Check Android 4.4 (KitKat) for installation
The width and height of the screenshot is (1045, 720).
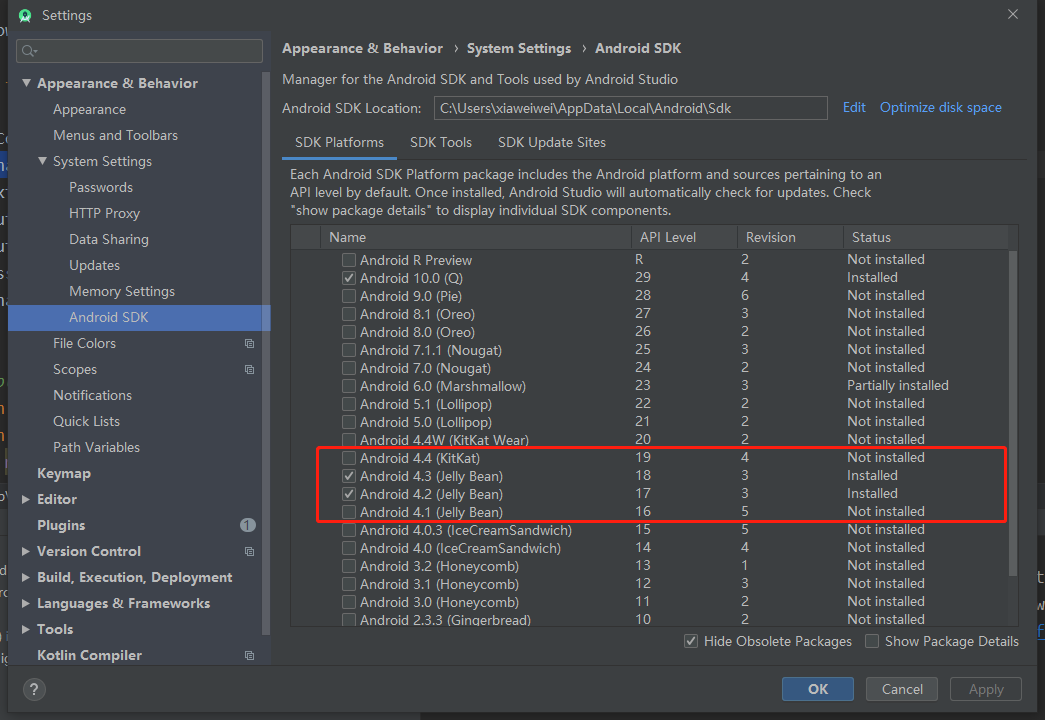pyautogui.click(x=348, y=457)
